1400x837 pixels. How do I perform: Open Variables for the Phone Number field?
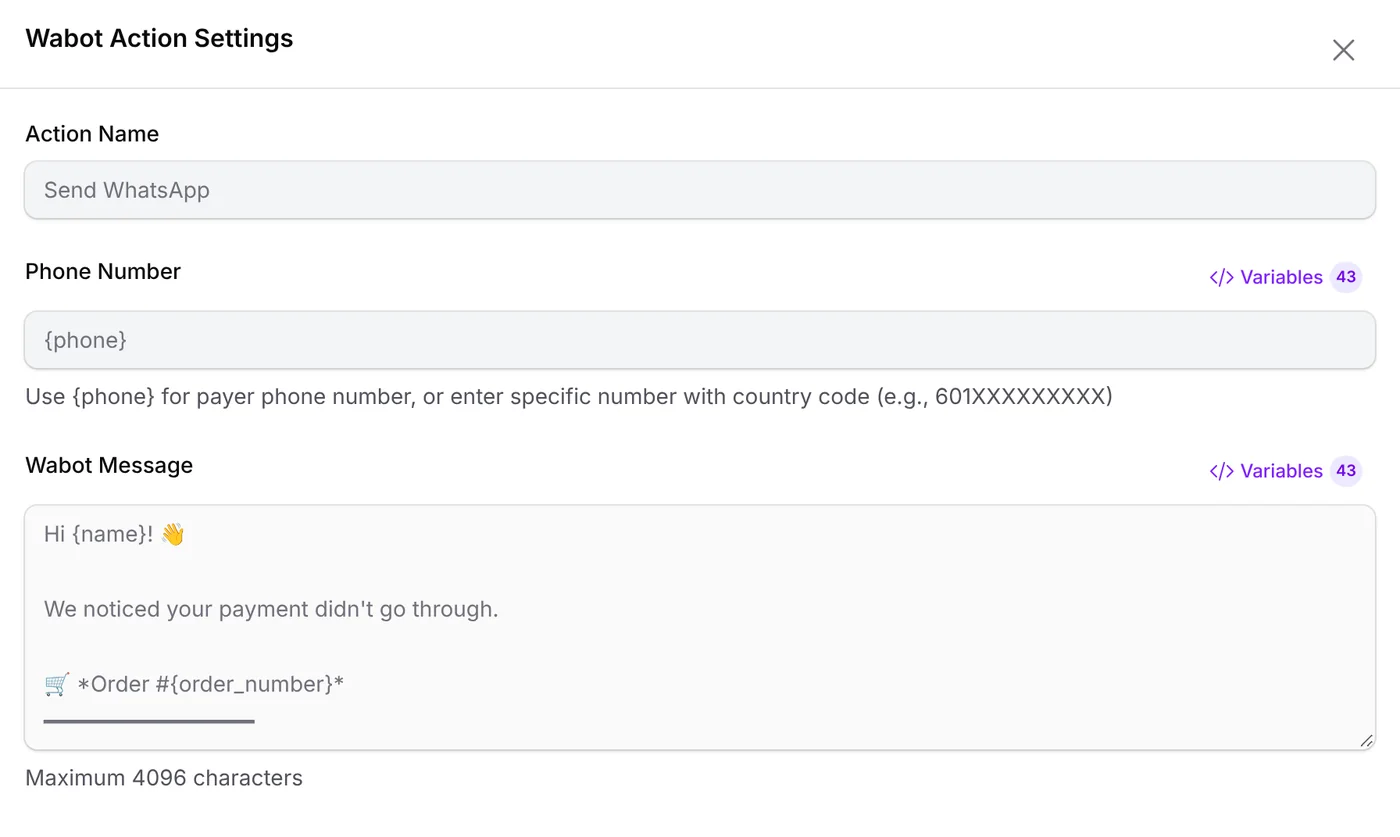click(x=1285, y=277)
